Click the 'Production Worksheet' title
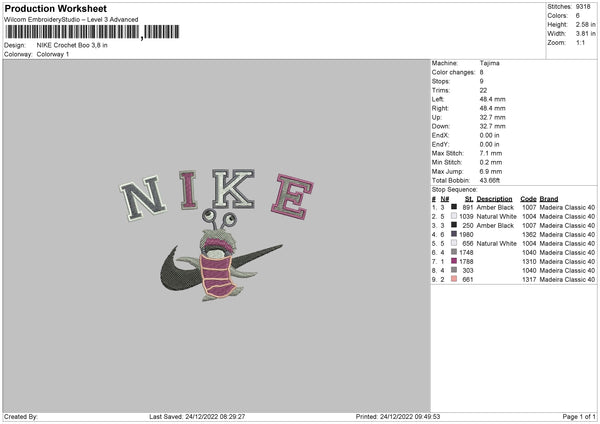 click(x=55, y=8)
